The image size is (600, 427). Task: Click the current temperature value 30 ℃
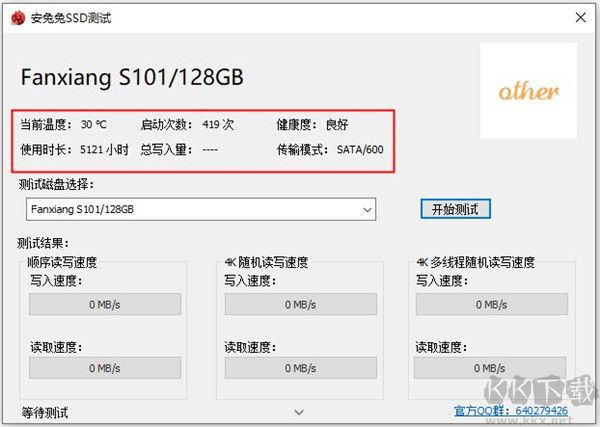click(x=94, y=125)
